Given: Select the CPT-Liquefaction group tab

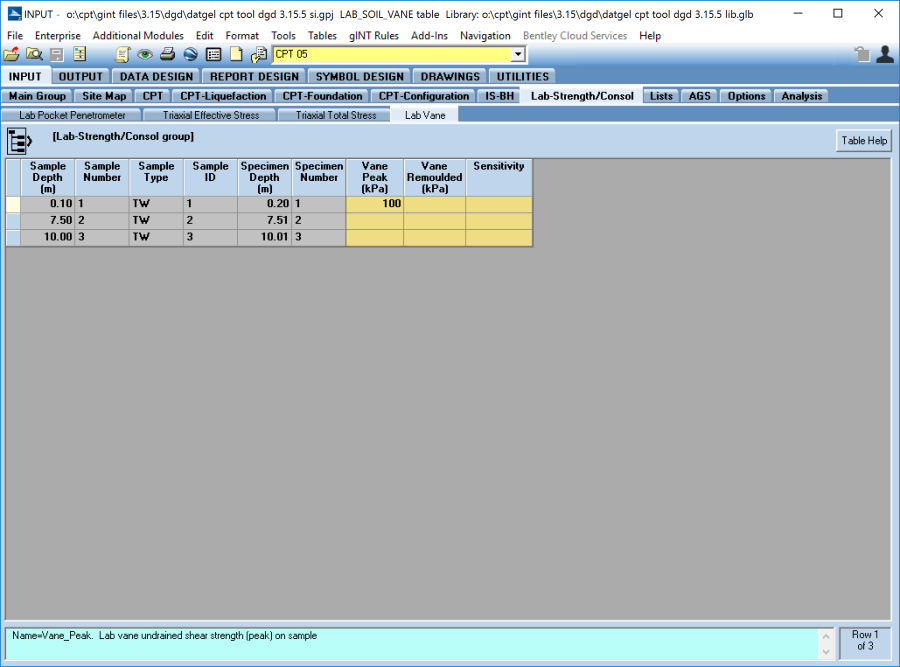Looking at the screenshot, I should coord(223,96).
